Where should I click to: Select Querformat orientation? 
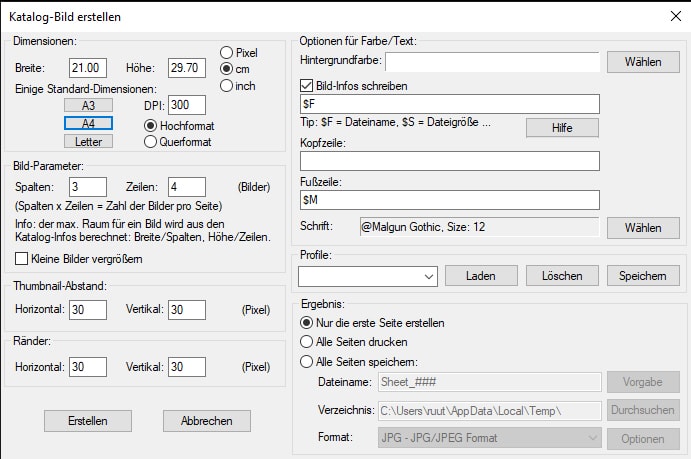pyautogui.click(x=151, y=141)
